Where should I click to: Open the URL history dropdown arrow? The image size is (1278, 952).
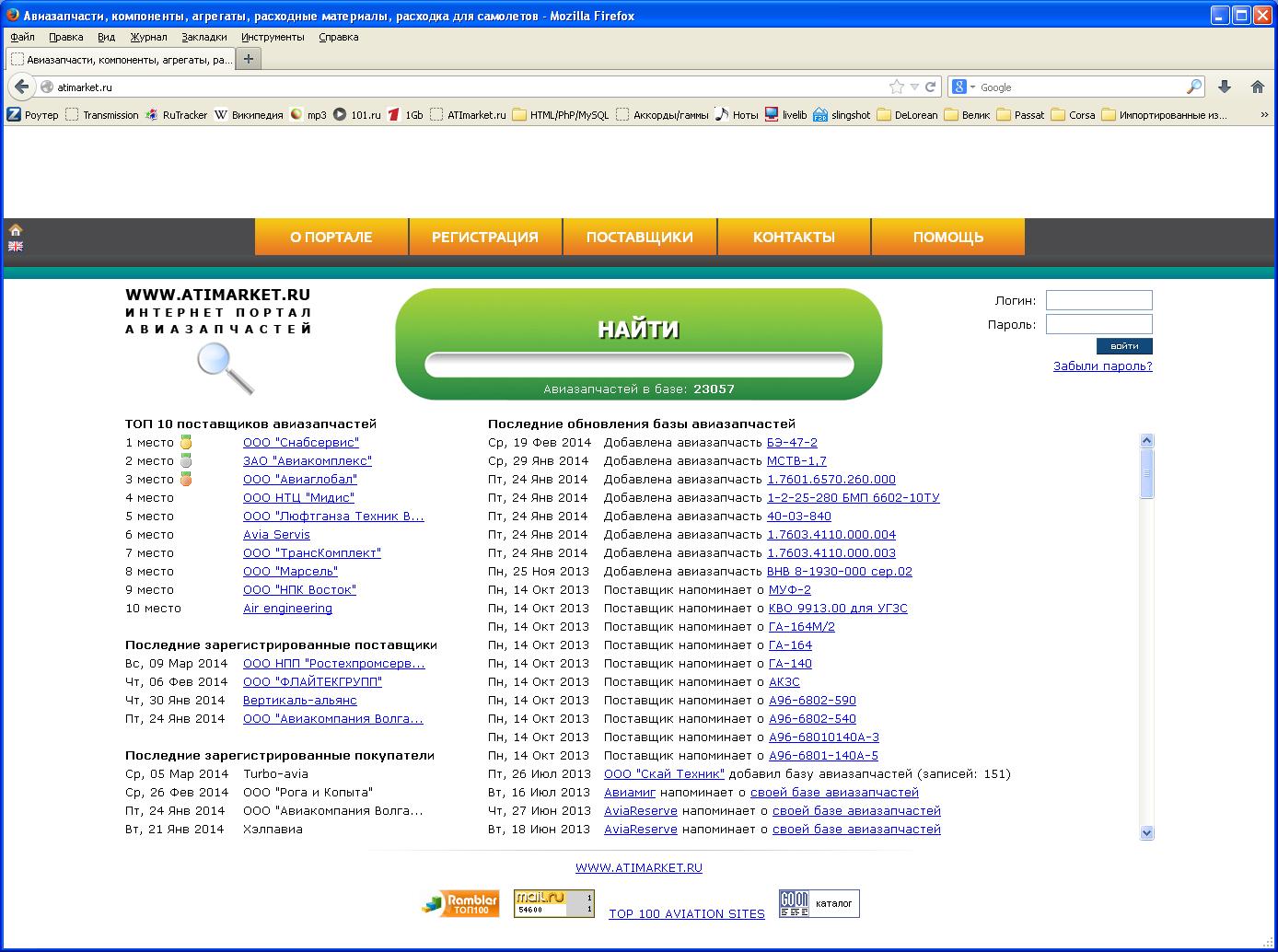(x=914, y=87)
